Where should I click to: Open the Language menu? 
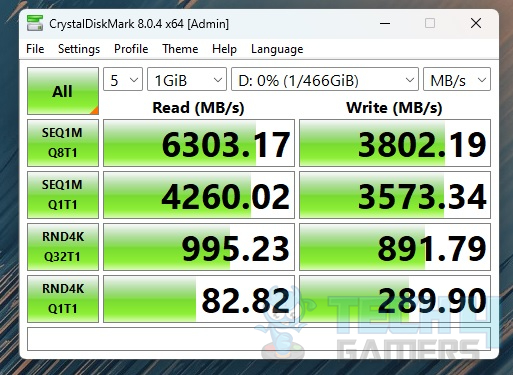(277, 49)
